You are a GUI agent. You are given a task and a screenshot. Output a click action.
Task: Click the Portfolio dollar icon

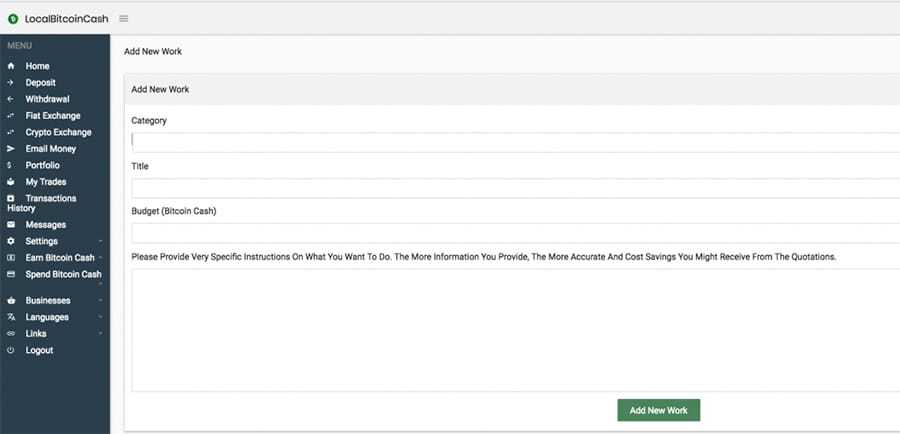pyautogui.click(x=11, y=165)
